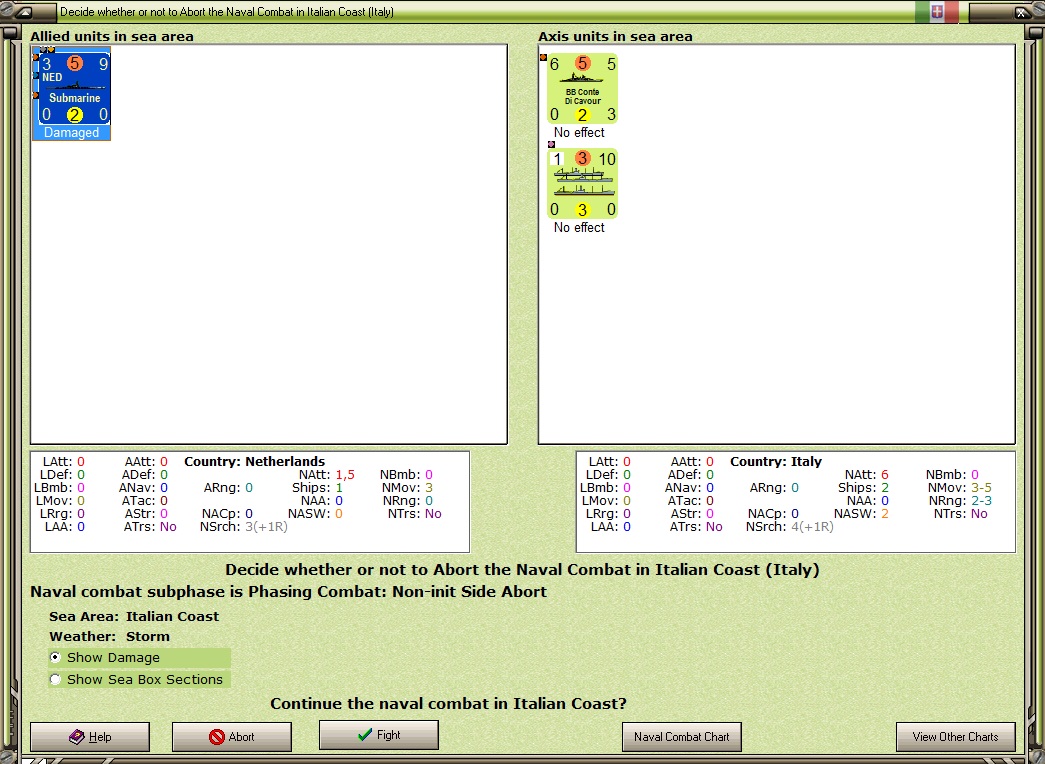Click the 'Non-init Side Abort' subphase text
Screen dimensions: 1045x764
[469, 591]
